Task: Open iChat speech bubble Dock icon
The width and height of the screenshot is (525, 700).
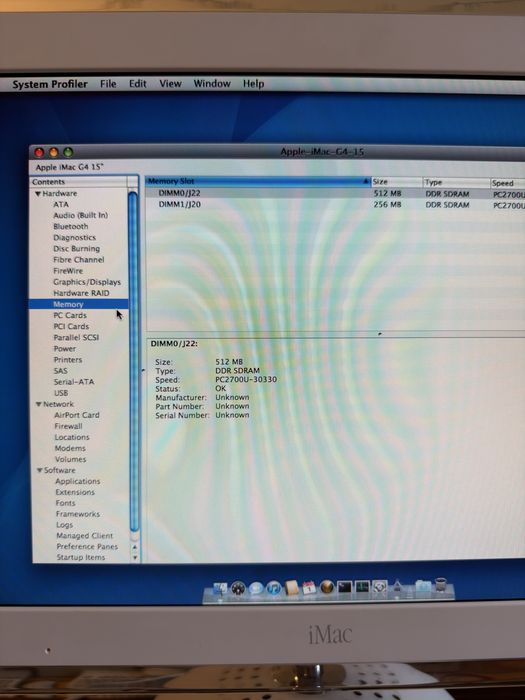Action: (x=256, y=588)
